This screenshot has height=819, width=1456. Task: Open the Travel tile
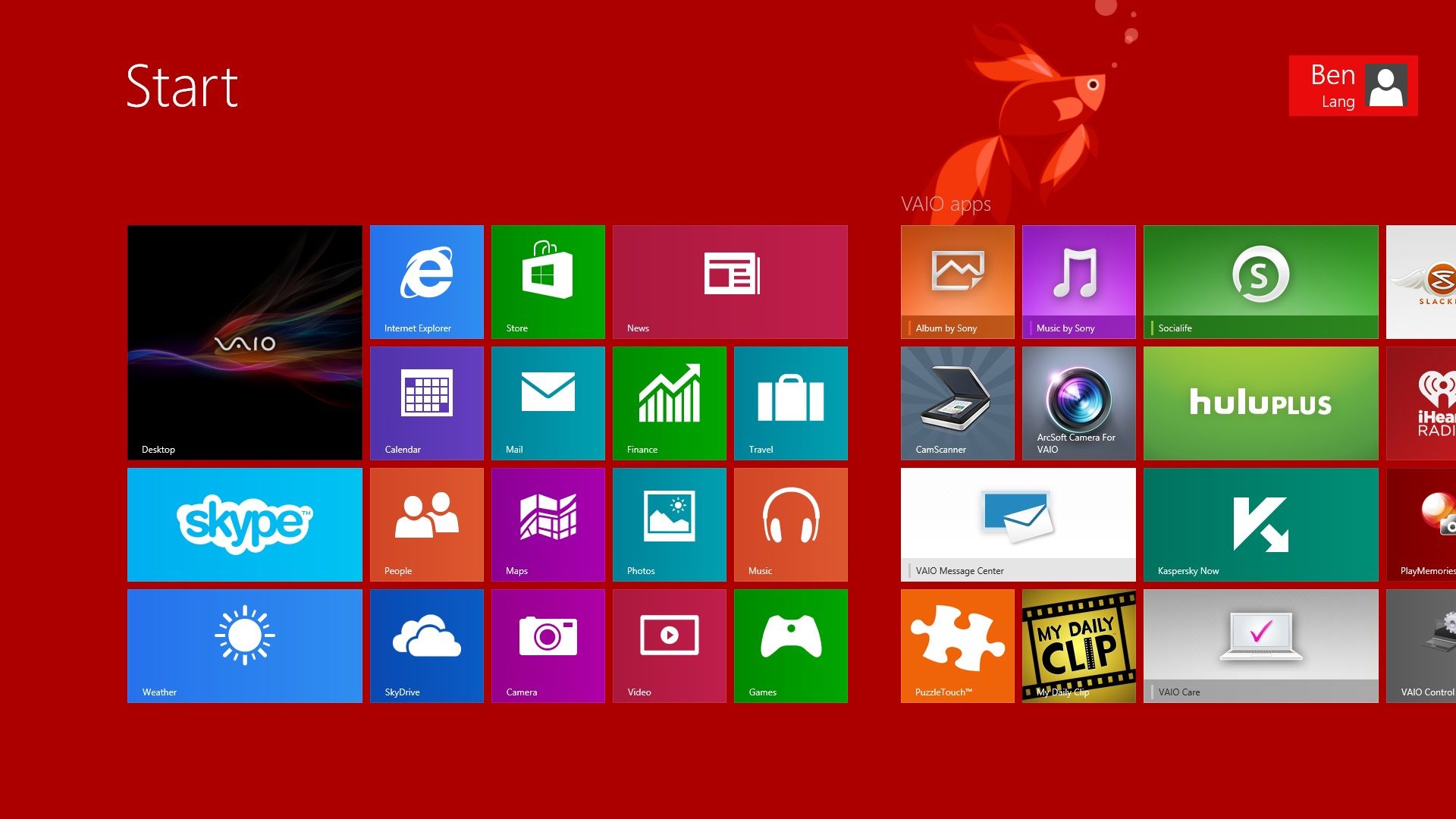791,403
